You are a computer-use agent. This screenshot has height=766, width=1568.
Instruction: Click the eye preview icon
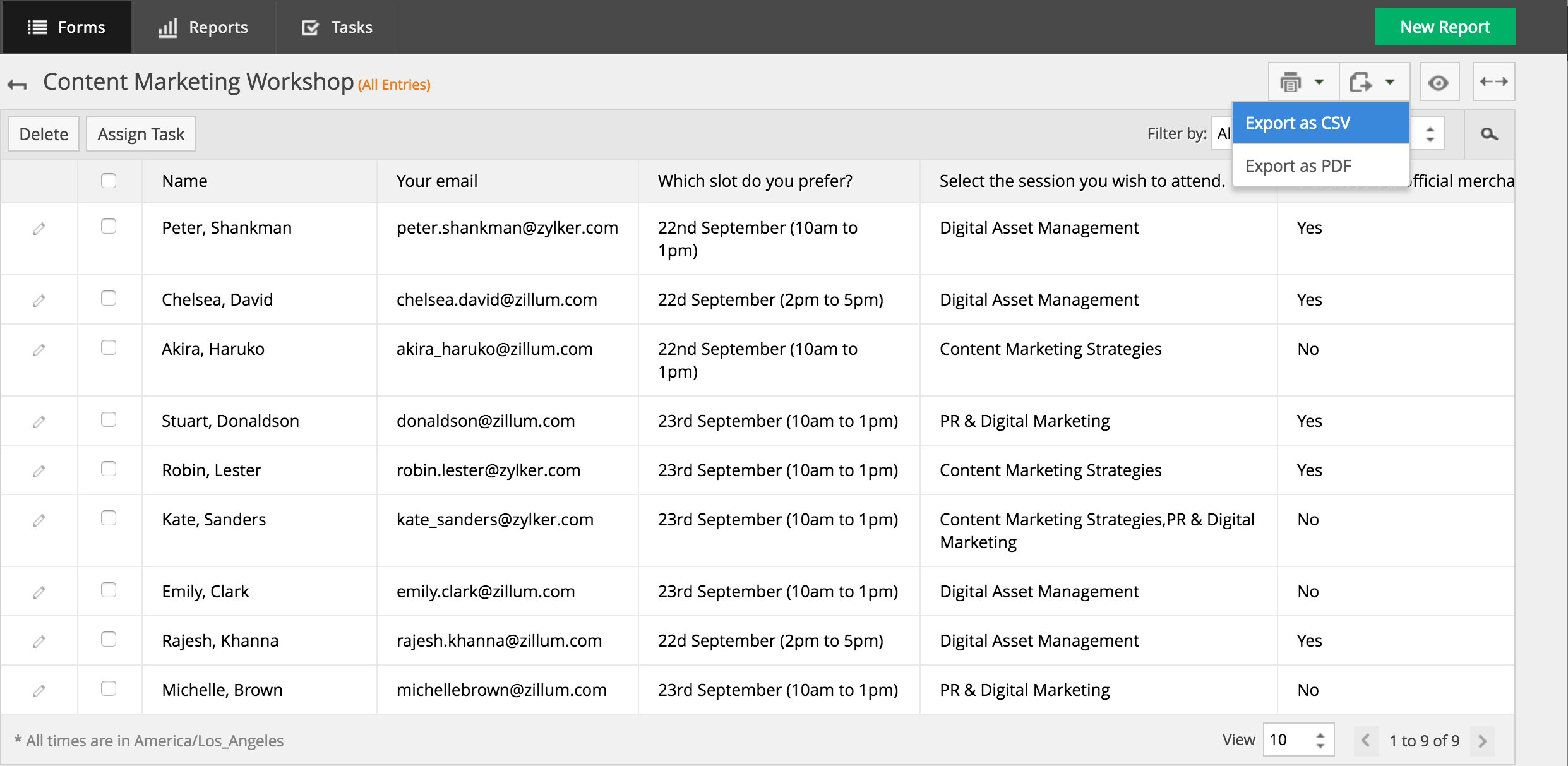1439,82
